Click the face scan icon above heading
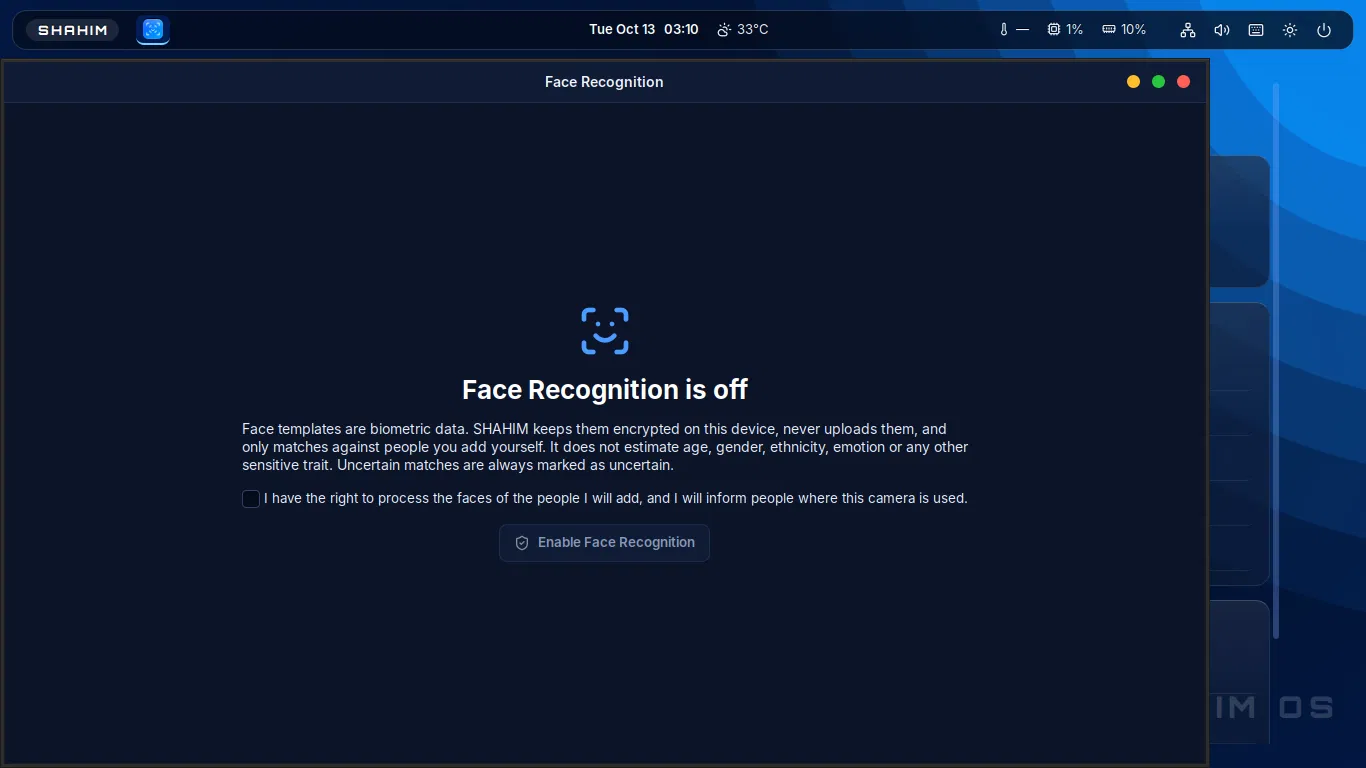Image resolution: width=1366 pixels, height=768 pixels. (605, 330)
